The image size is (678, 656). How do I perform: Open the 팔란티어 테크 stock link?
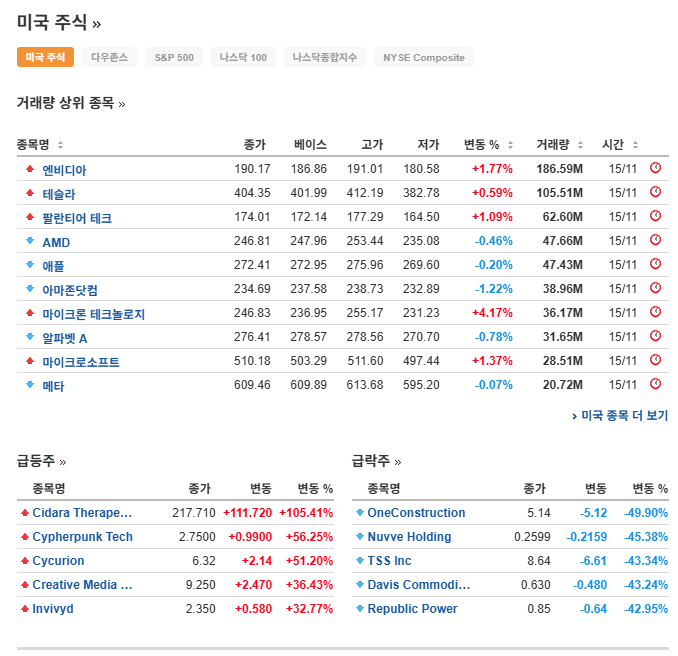77,218
